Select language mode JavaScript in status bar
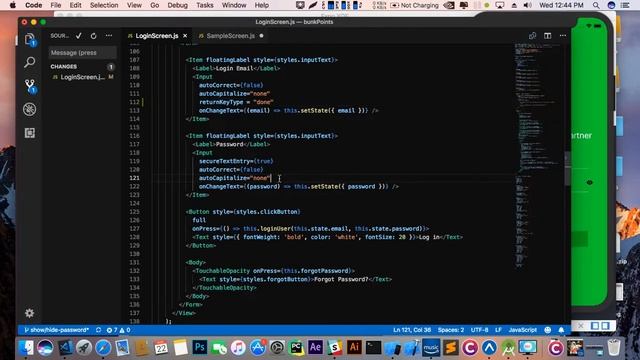This screenshot has width=640, height=360. (522, 330)
